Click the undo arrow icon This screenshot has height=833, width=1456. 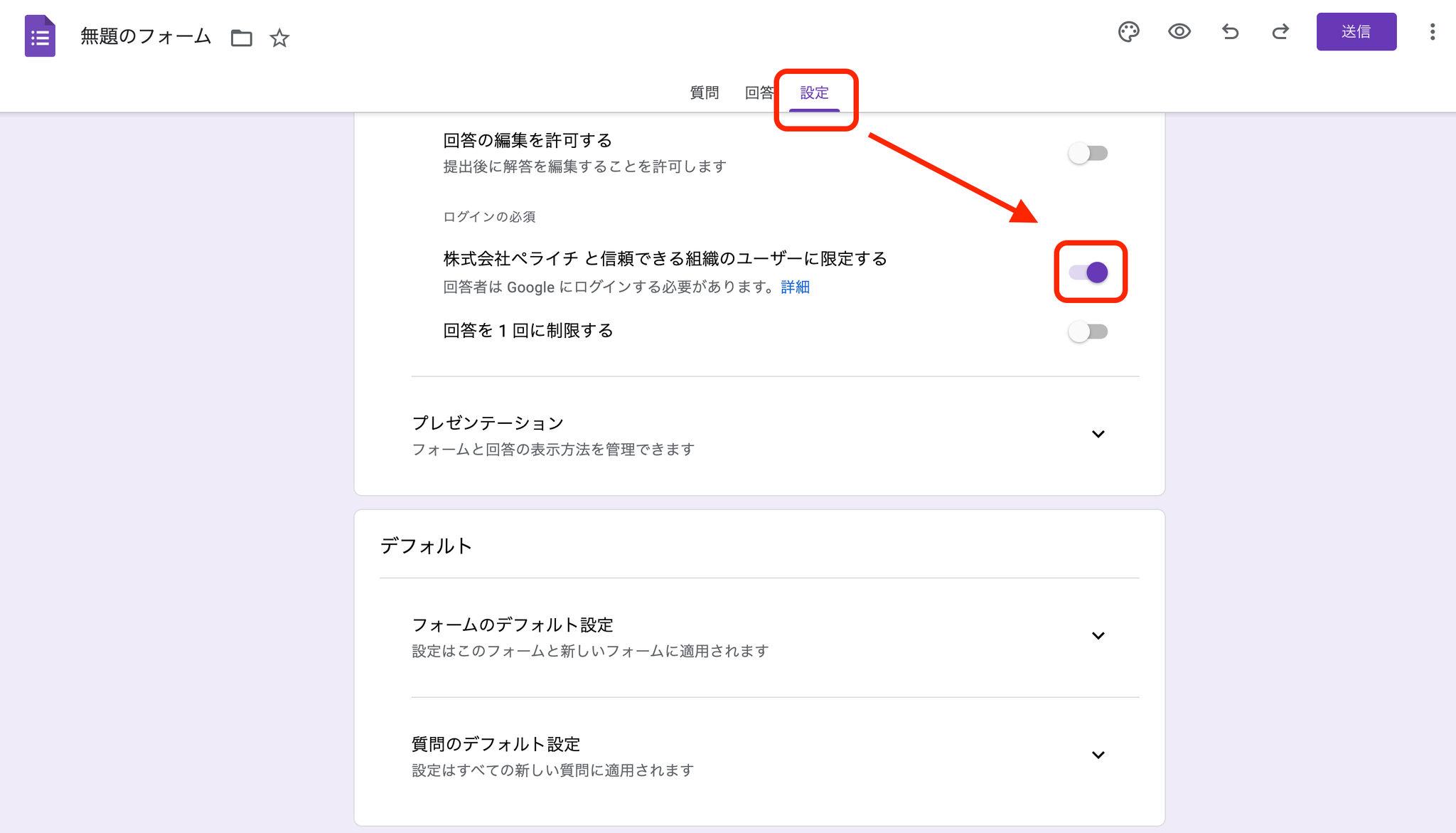[1230, 32]
